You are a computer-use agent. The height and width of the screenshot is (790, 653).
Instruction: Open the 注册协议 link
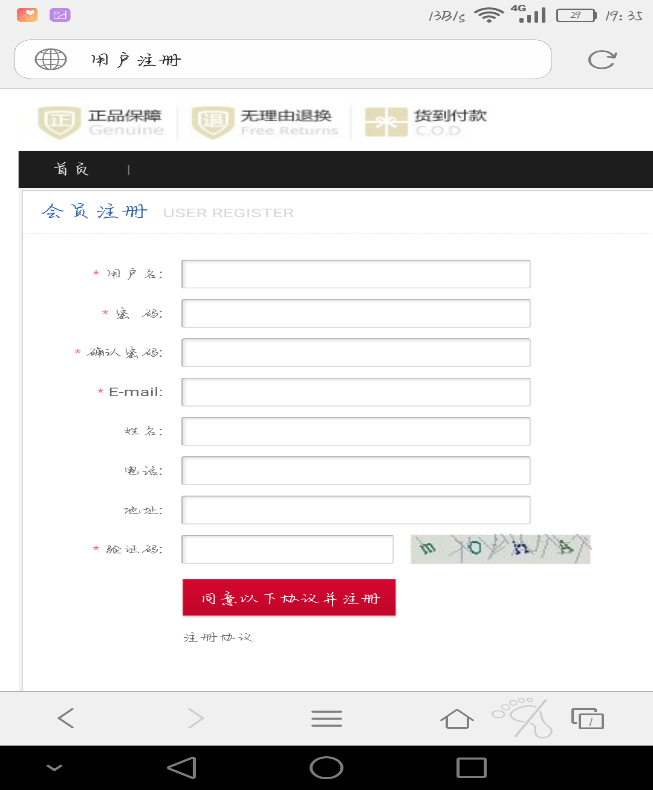coord(218,637)
